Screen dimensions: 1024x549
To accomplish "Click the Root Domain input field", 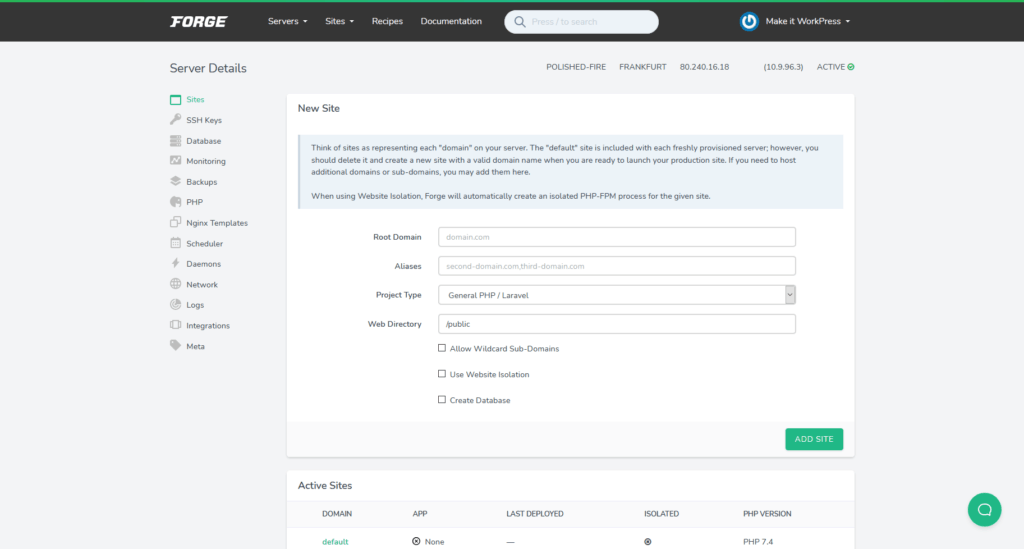I will pos(616,237).
